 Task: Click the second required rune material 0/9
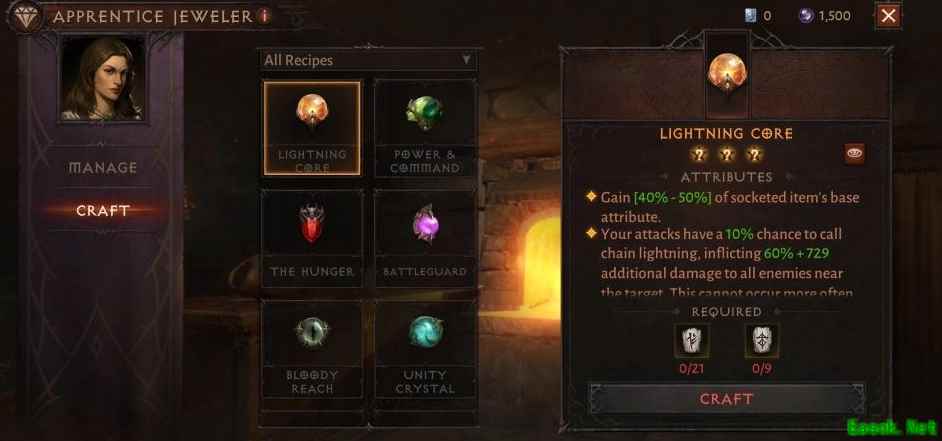pyautogui.click(x=762, y=341)
